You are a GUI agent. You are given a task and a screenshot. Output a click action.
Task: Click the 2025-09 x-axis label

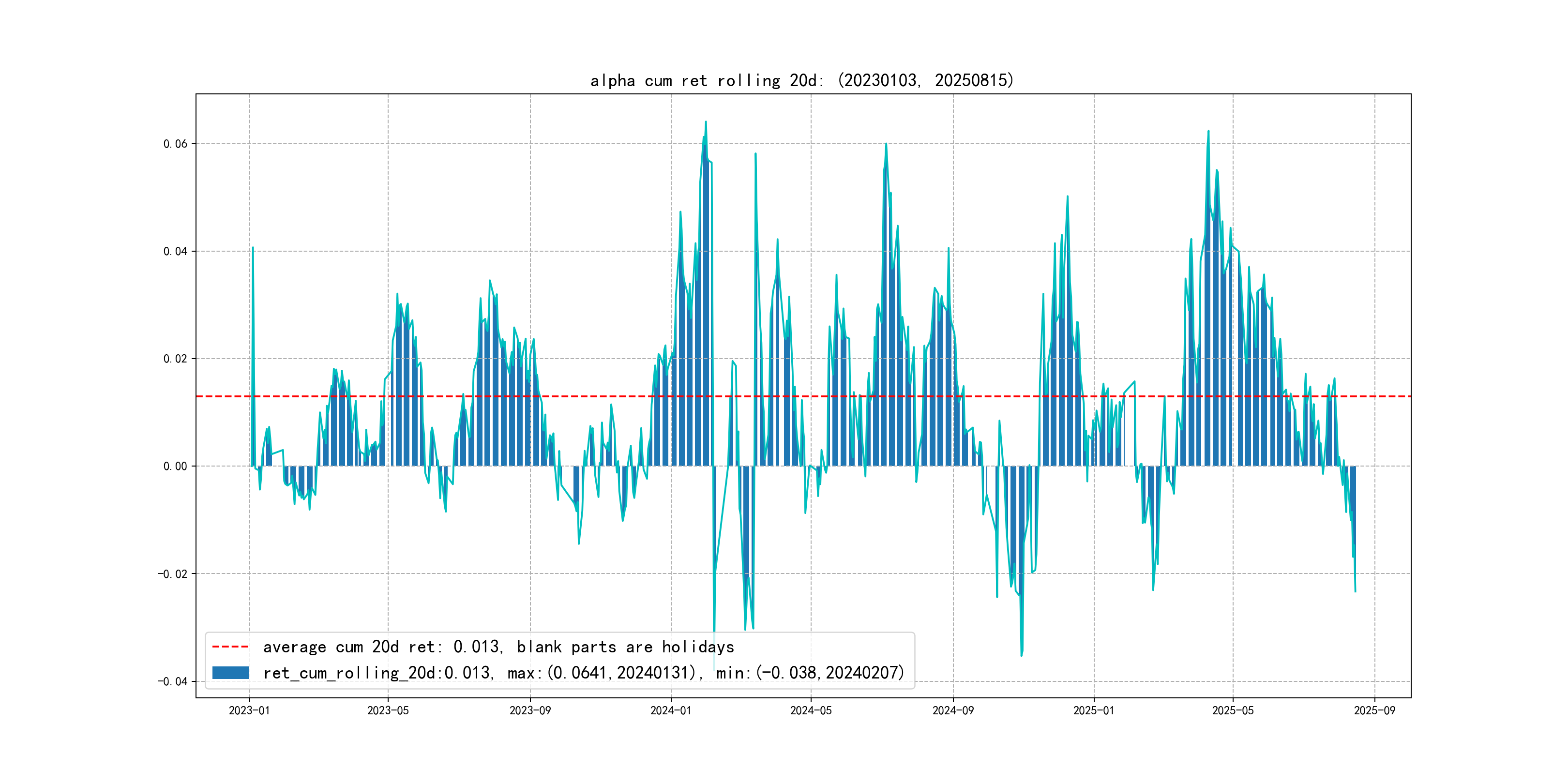[x=1374, y=710]
